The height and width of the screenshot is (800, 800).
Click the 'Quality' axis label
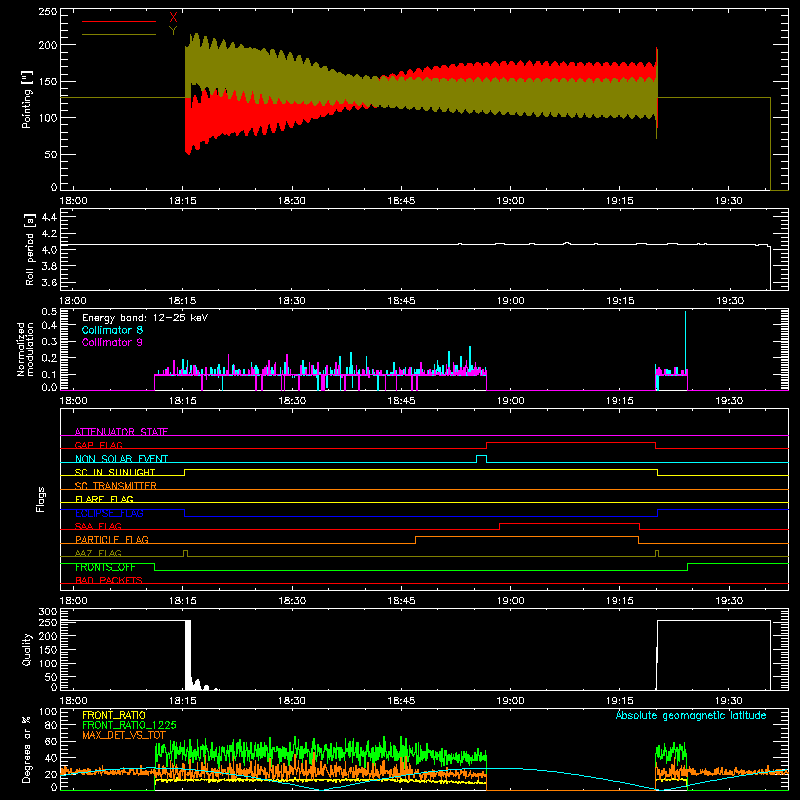pos(27,649)
